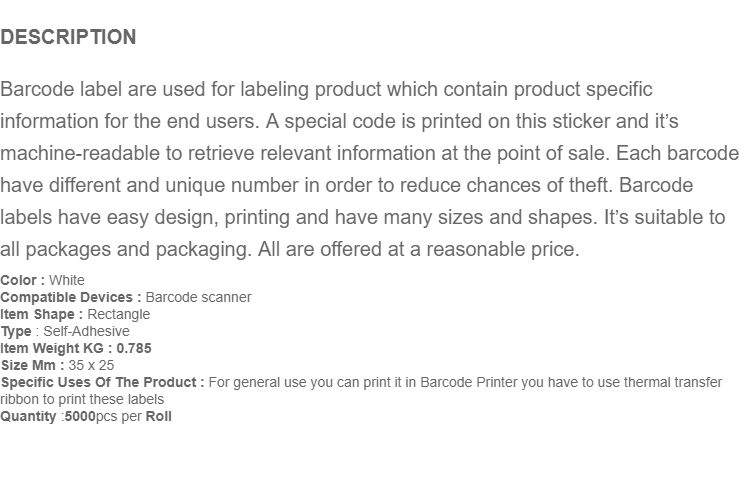Image resolution: width=750 pixels, height=485 pixels.
Task: Click the 35 x 25 size value
Action: pos(91,365)
